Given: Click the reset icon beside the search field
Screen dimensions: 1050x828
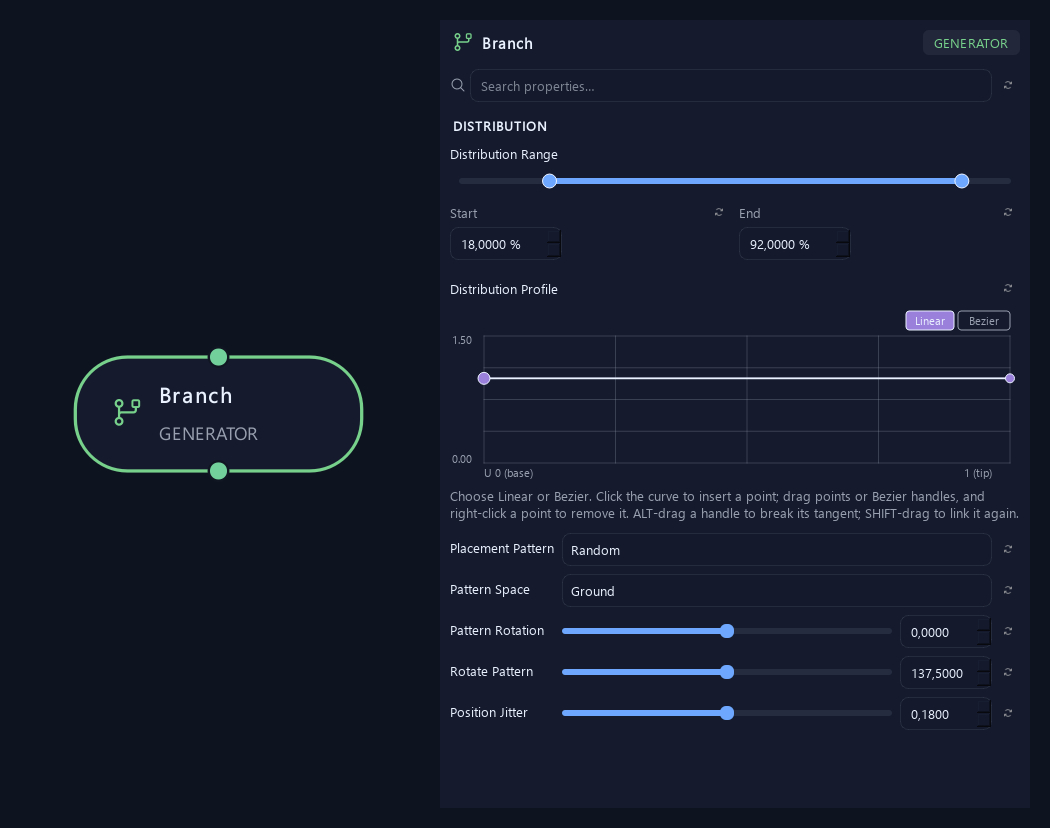Looking at the screenshot, I should [1008, 85].
